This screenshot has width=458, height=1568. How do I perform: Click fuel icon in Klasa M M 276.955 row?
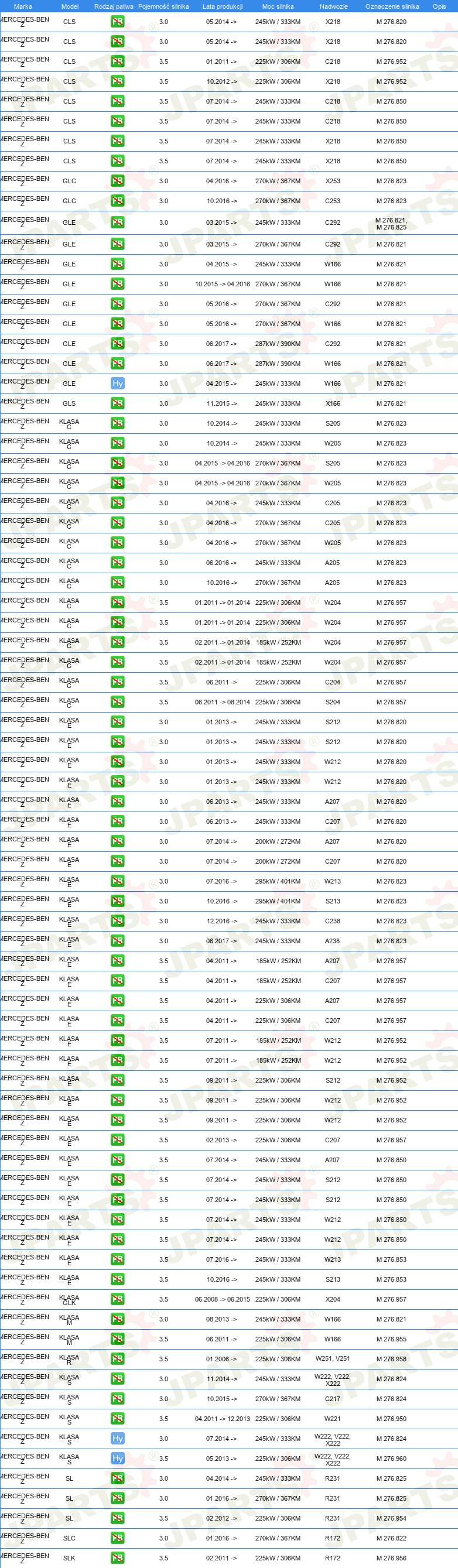click(x=118, y=1339)
